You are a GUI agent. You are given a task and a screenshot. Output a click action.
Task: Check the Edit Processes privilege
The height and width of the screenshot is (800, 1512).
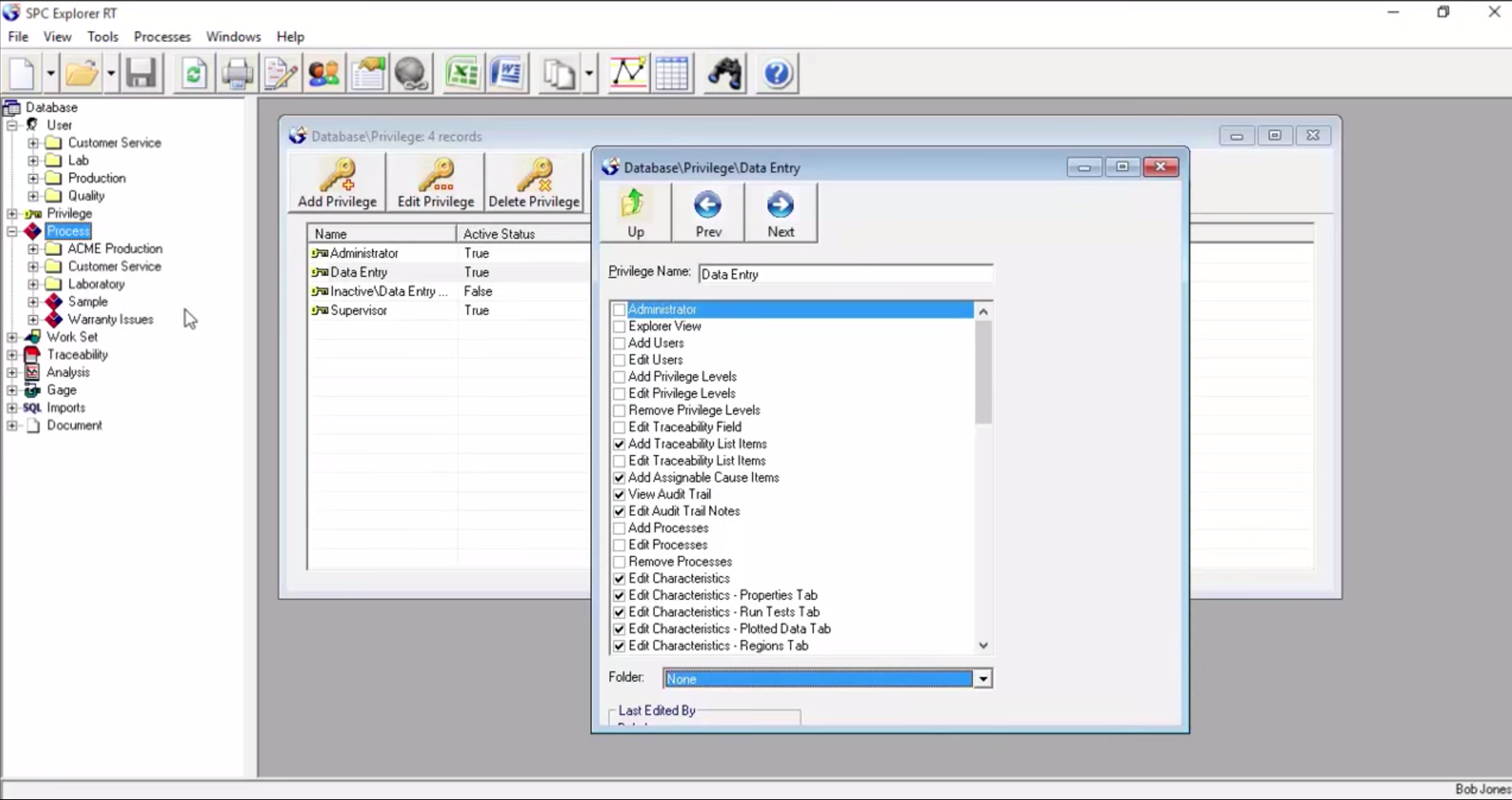620,545
